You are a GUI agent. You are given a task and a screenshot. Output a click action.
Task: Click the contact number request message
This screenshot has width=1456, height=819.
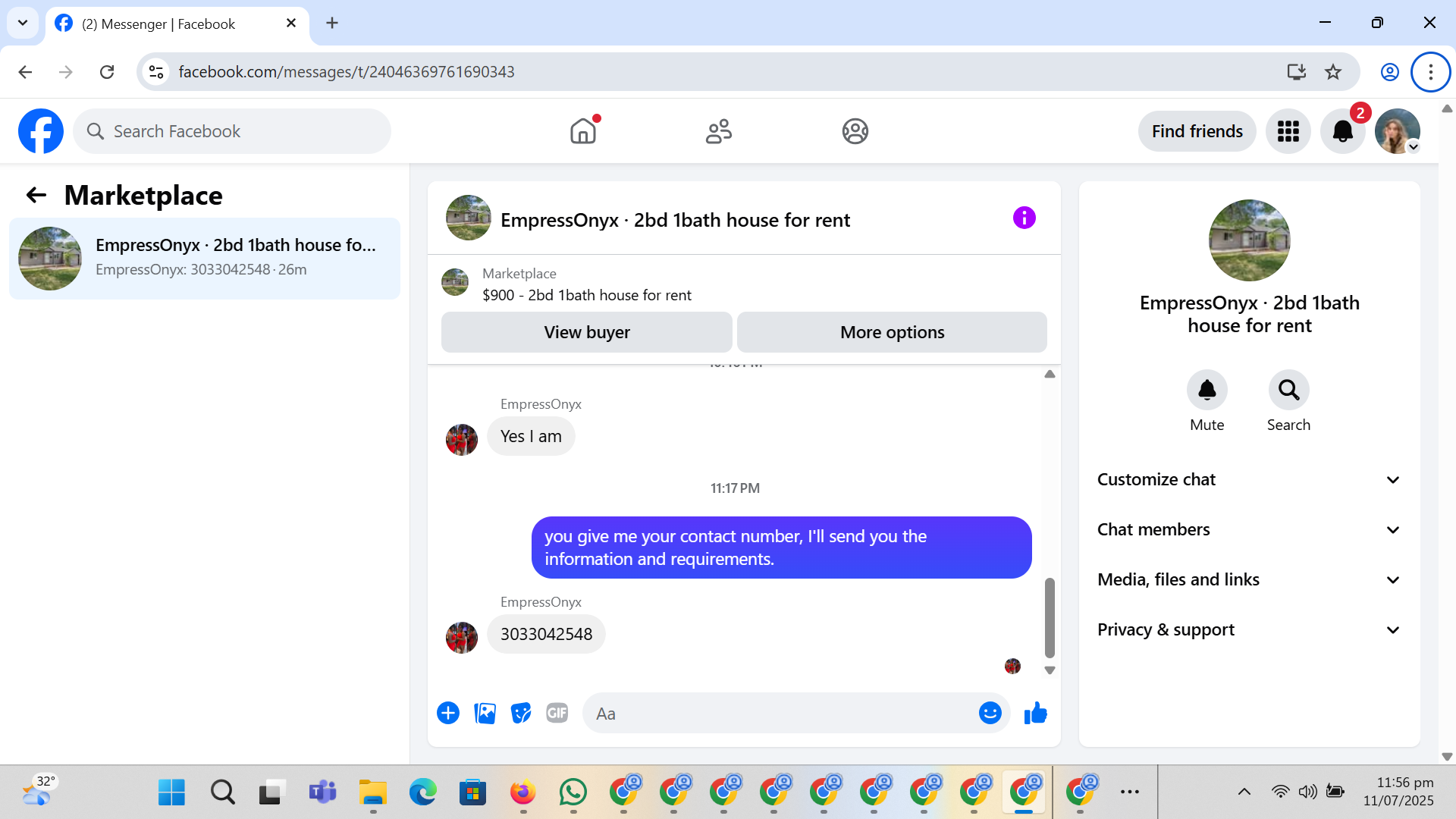[x=781, y=548]
